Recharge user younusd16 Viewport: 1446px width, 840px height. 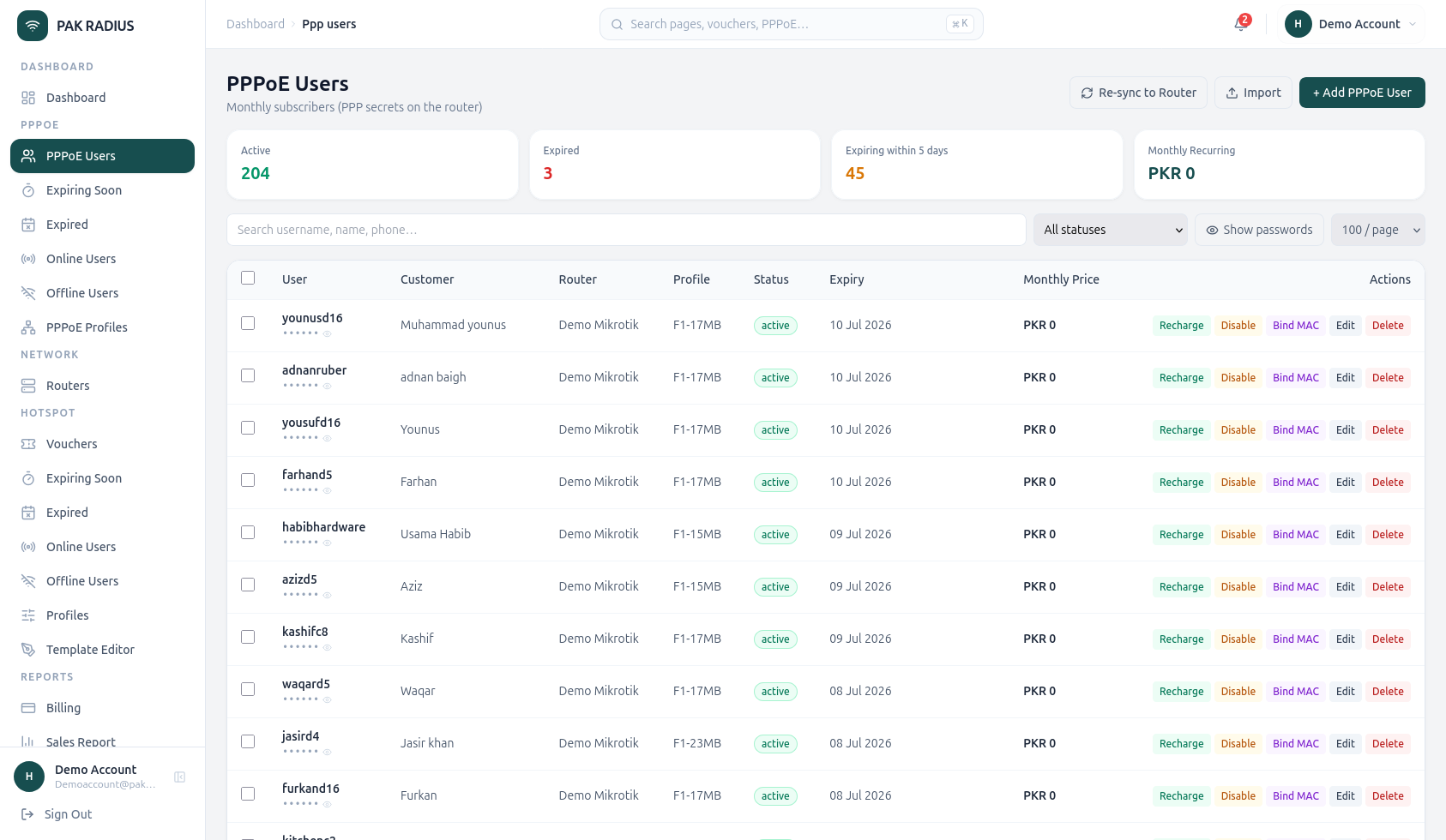[1181, 326]
